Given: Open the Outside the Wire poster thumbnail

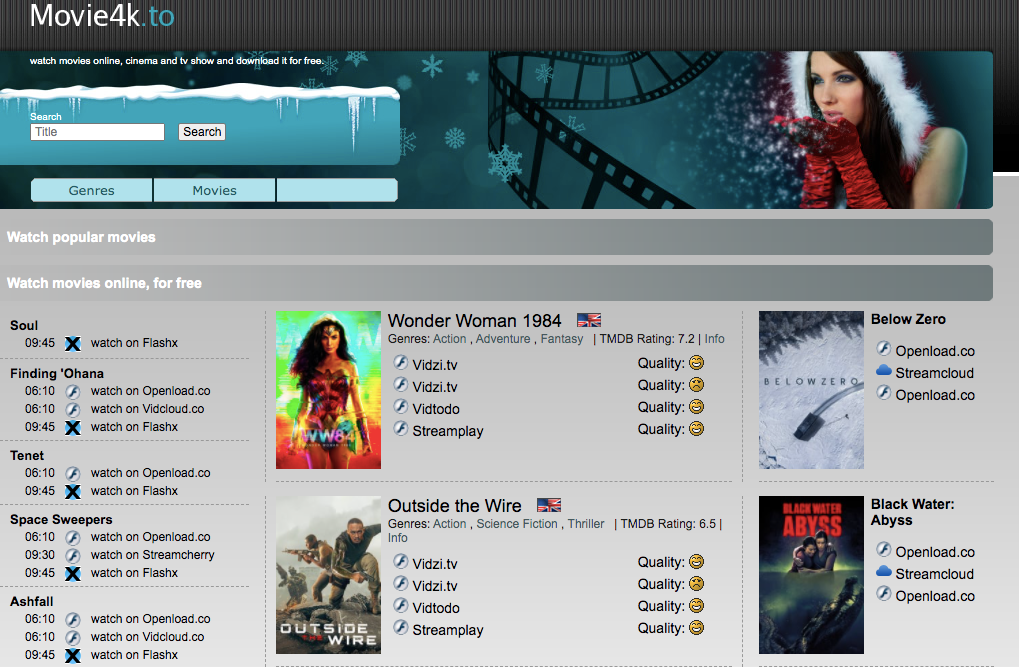Looking at the screenshot, I should (x=328, y=575).
